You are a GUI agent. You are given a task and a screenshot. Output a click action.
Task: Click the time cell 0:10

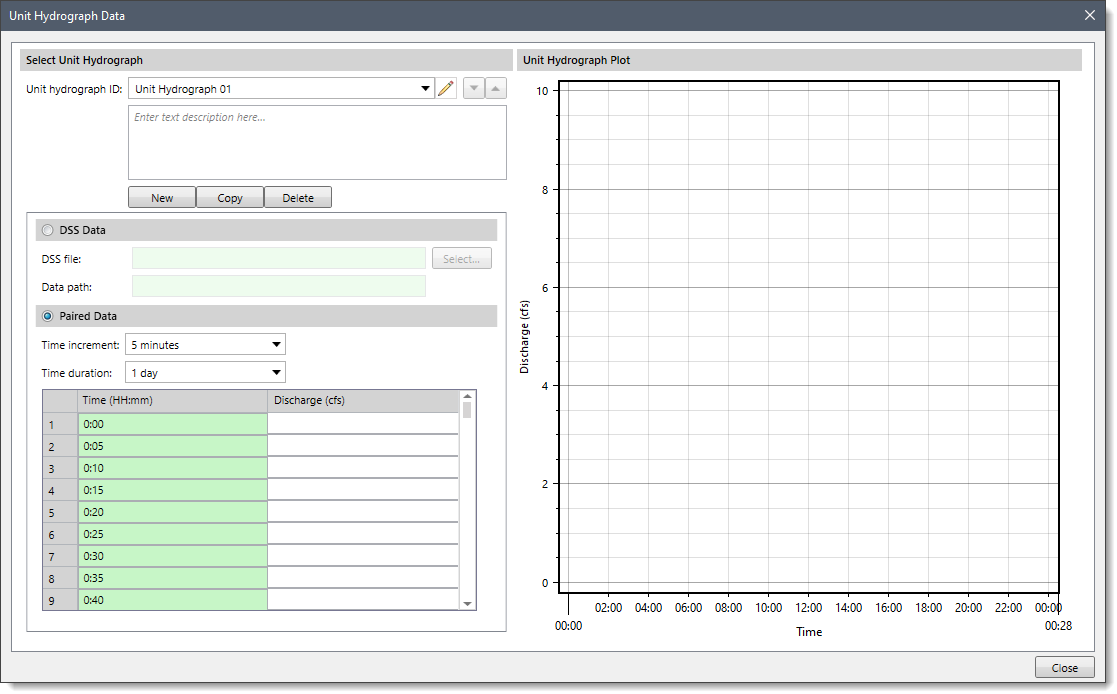point(172,467)
